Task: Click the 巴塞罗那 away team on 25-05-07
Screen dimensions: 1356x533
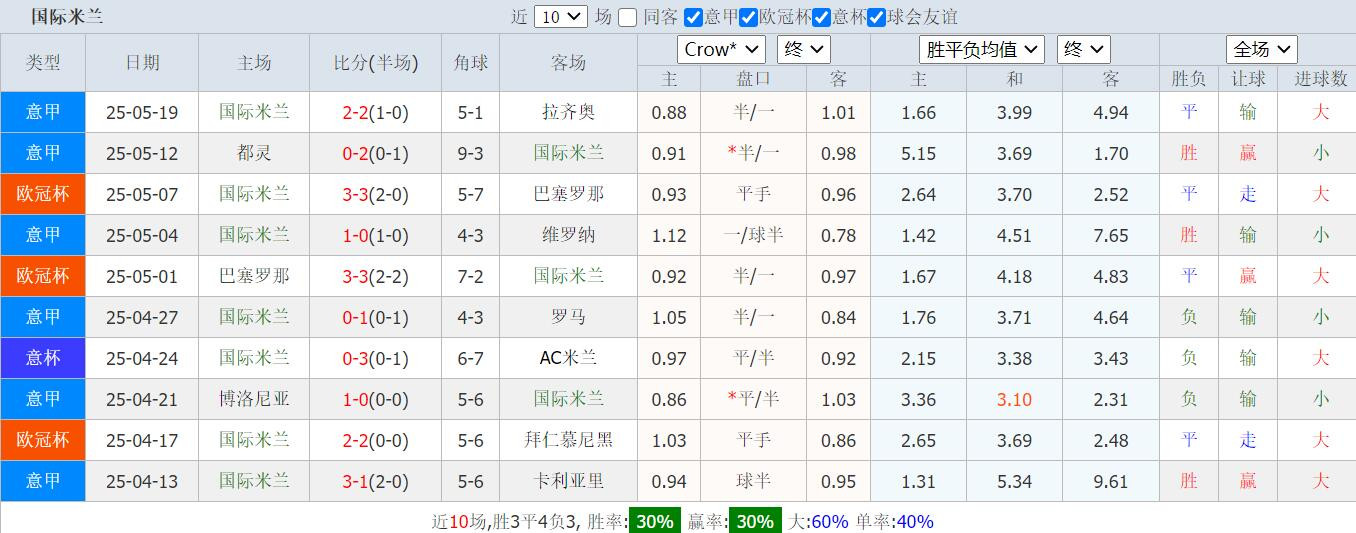Action: (x=569, y=194)
